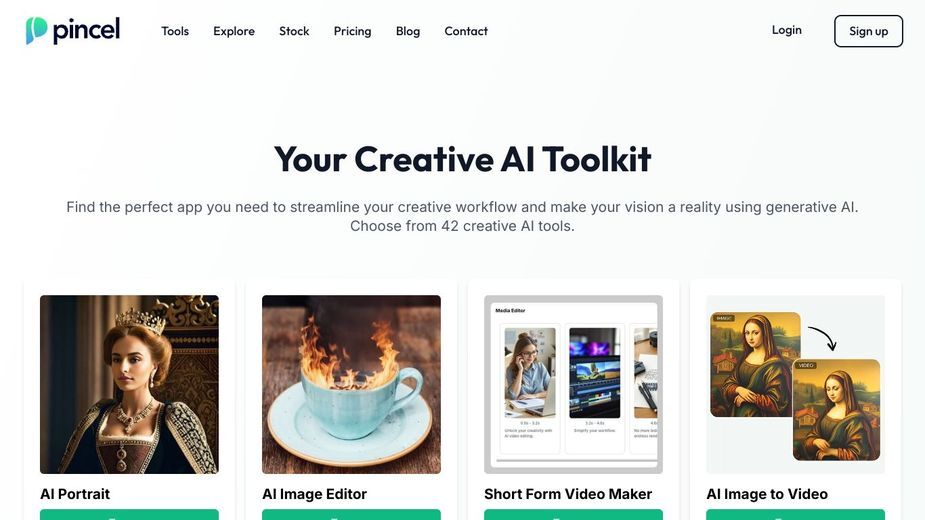Click green button under AI Portrait
Screen dimensions: 925x520
coord(129,515)
